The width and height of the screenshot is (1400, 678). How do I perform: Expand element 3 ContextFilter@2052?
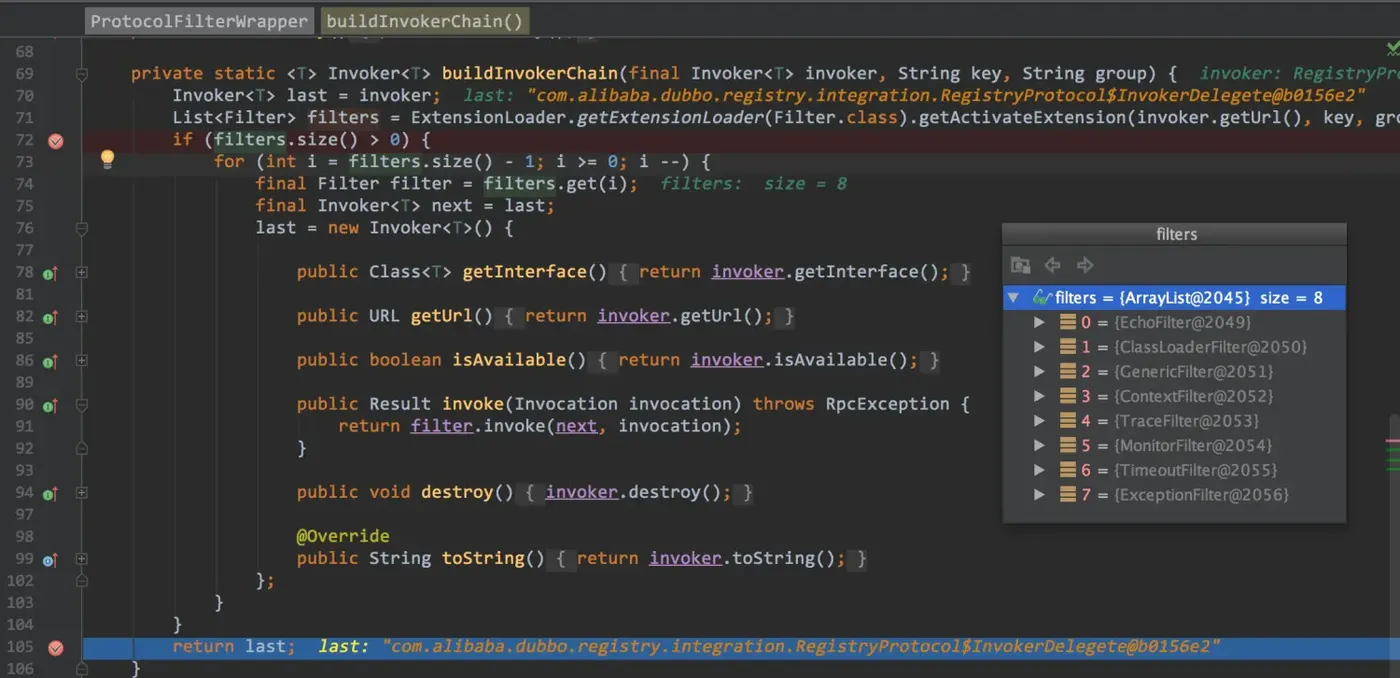tap(1040, 396)
